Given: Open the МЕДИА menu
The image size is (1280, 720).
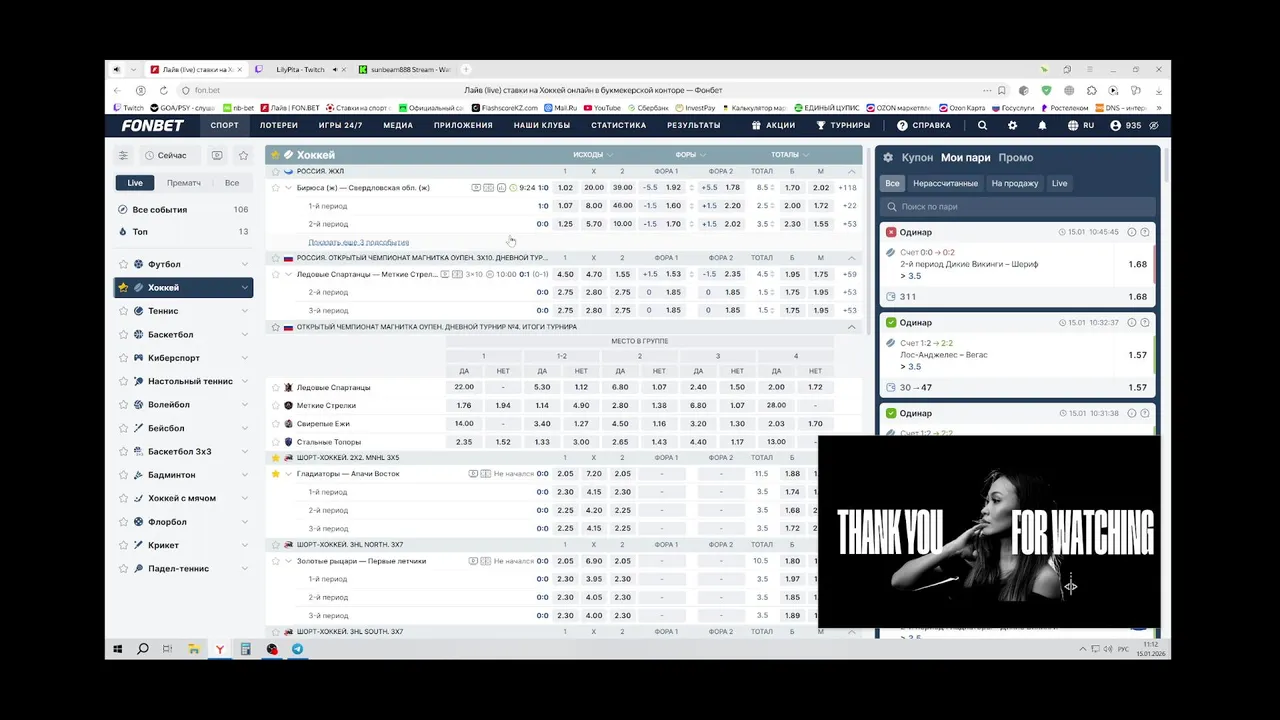Looking at the screenshot, I should click(398, 126).
